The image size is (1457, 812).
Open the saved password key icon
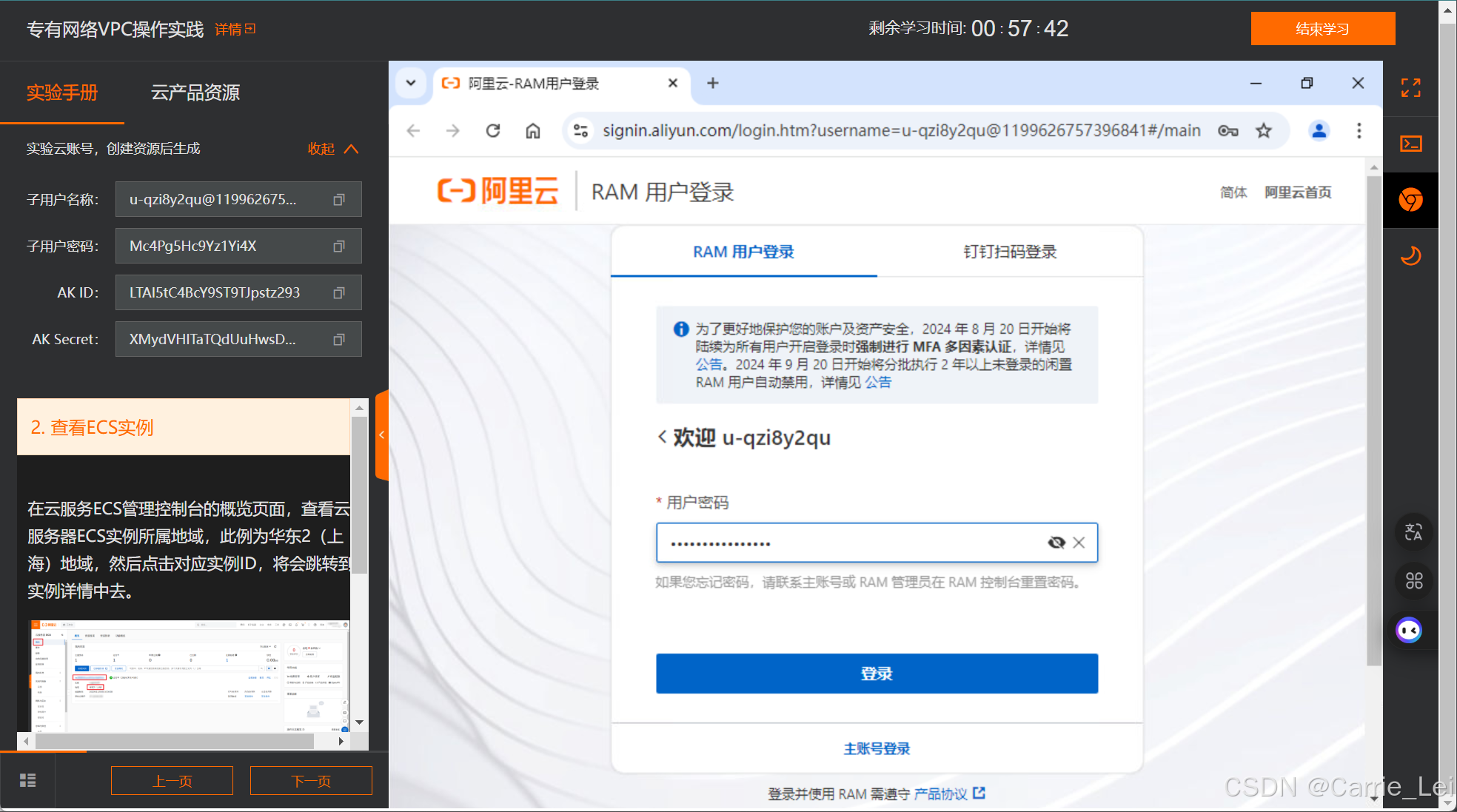point(1228,131)
